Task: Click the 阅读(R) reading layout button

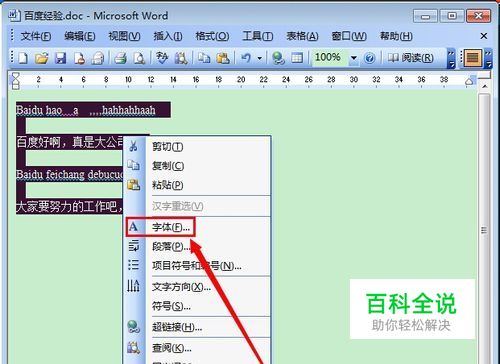Action: click(411, 58)
